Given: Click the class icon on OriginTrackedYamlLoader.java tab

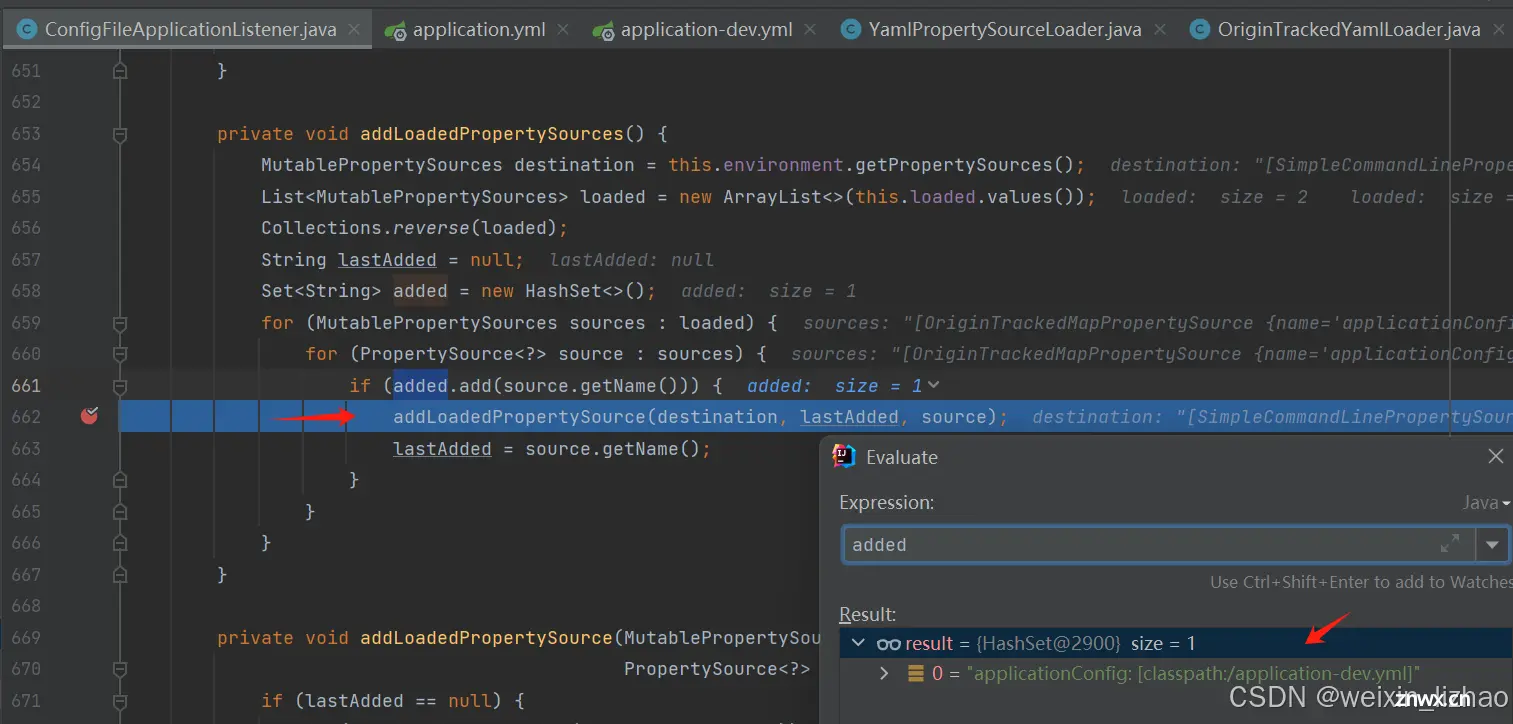Looking at the screenshot, I should click(1200, 29).
